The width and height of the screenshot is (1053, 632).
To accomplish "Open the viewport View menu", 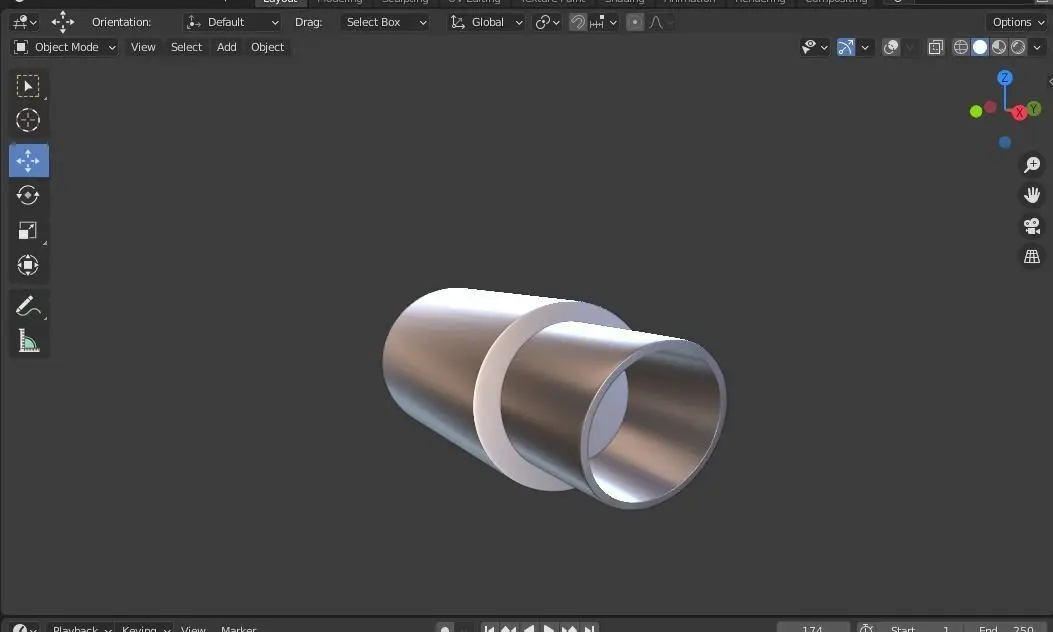I will (x=143, y=47).
